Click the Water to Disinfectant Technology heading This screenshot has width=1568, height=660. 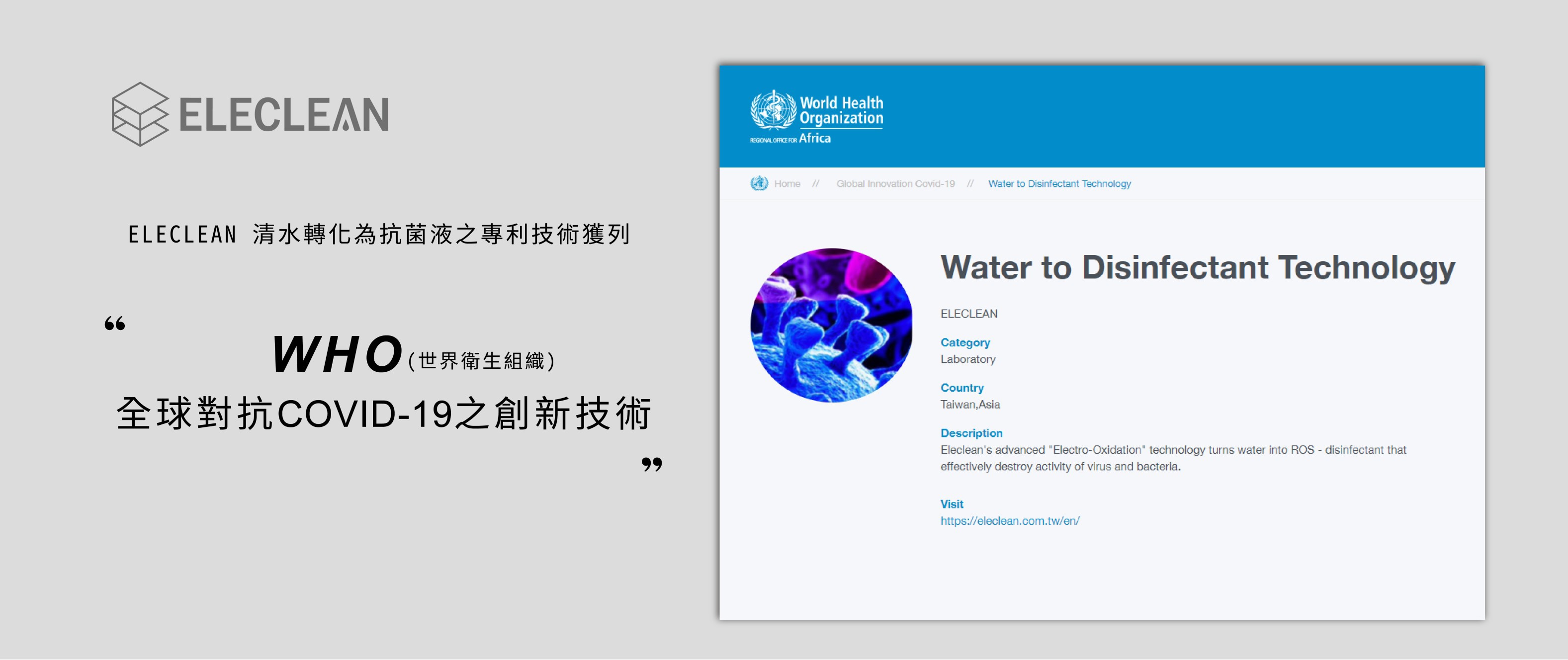(x=1198, y=268)
